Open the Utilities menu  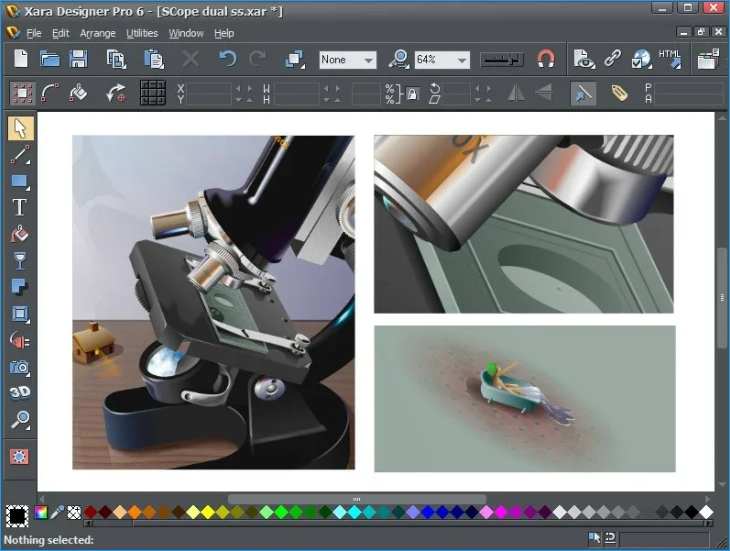click(142, 33)
